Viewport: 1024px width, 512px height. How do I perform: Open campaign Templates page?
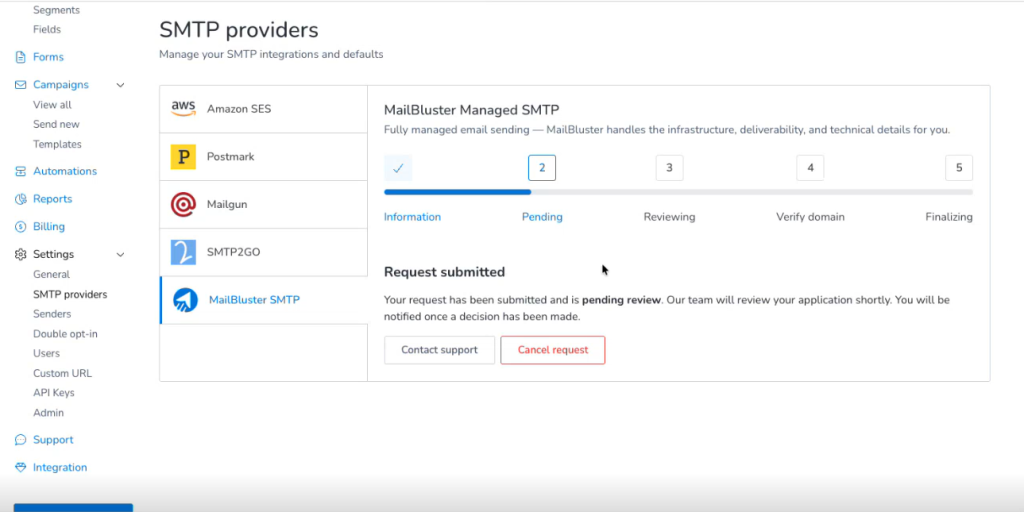coord(57,144)
